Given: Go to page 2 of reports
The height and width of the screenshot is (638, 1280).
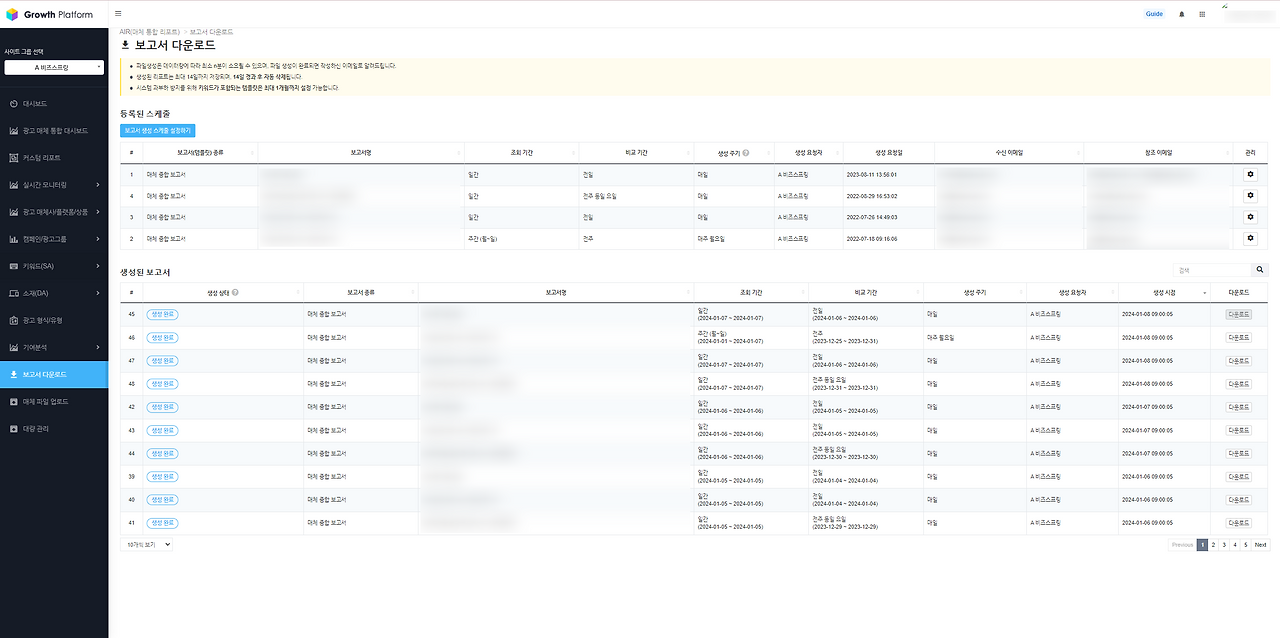Looking at the screenshot, I should click(1213, 545).
